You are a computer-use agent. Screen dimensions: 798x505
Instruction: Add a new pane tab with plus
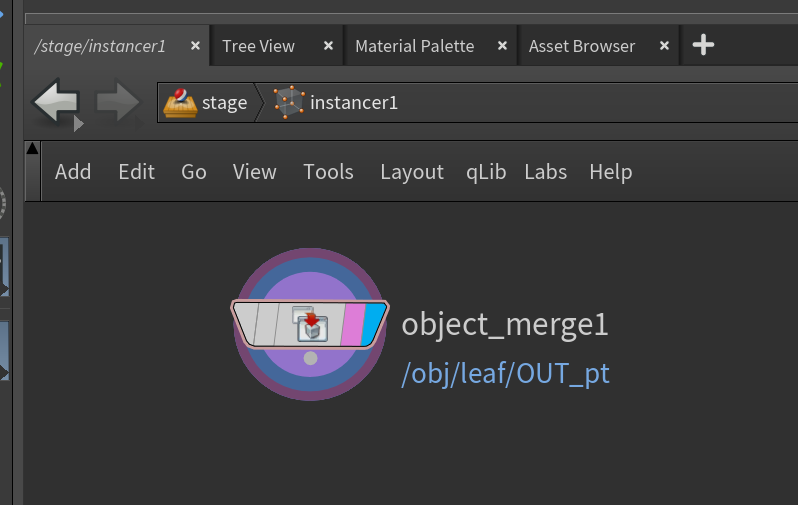click(x=703, y=45)
